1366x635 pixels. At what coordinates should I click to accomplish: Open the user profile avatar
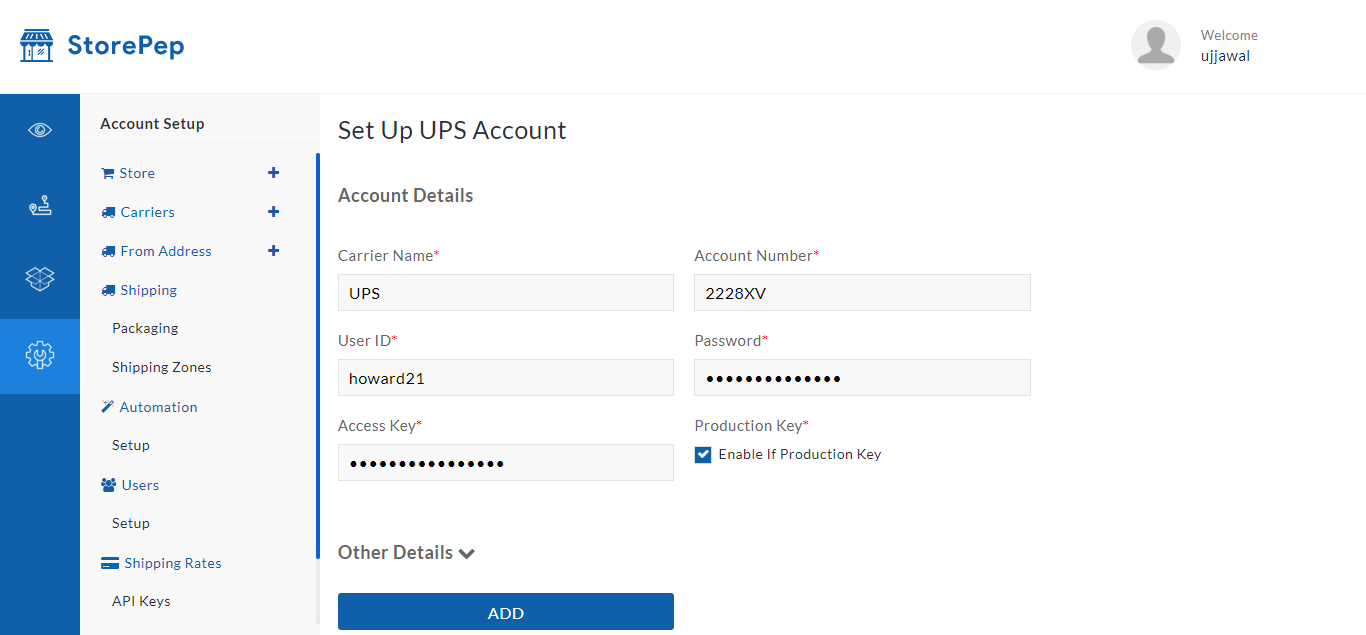point(1155,45)
